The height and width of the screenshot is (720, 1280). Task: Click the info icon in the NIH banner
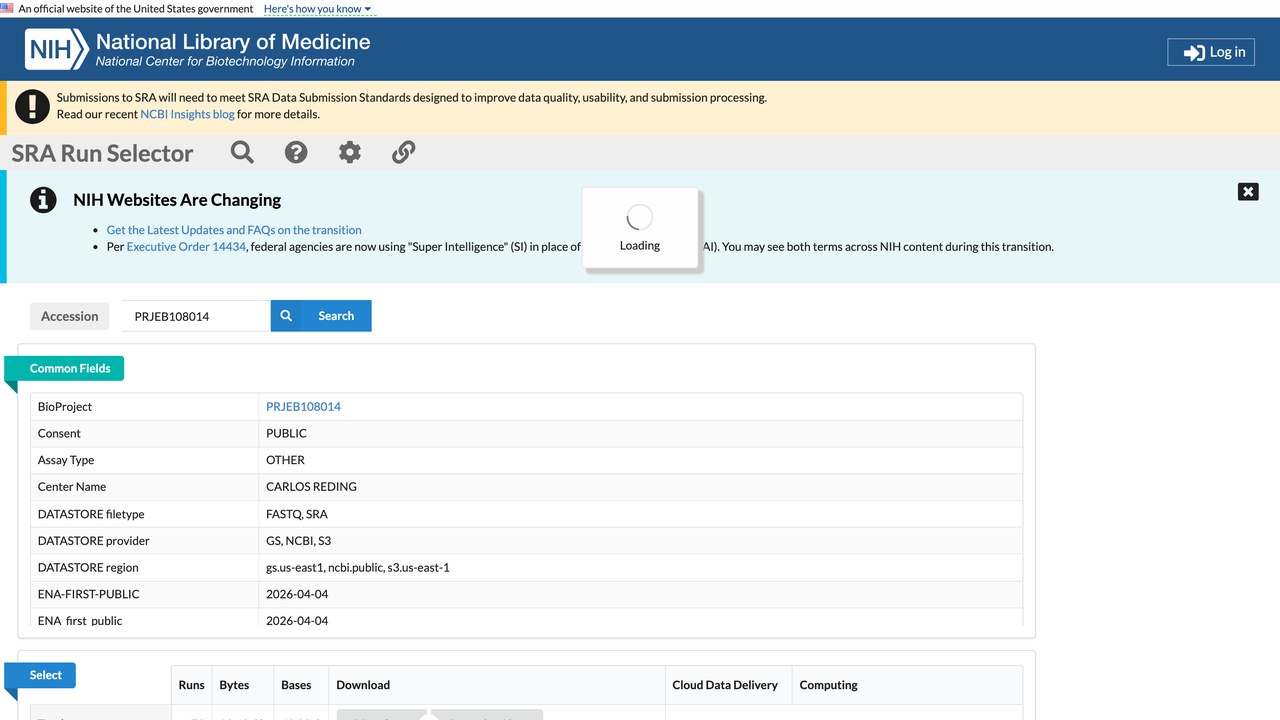click(43, 200)
